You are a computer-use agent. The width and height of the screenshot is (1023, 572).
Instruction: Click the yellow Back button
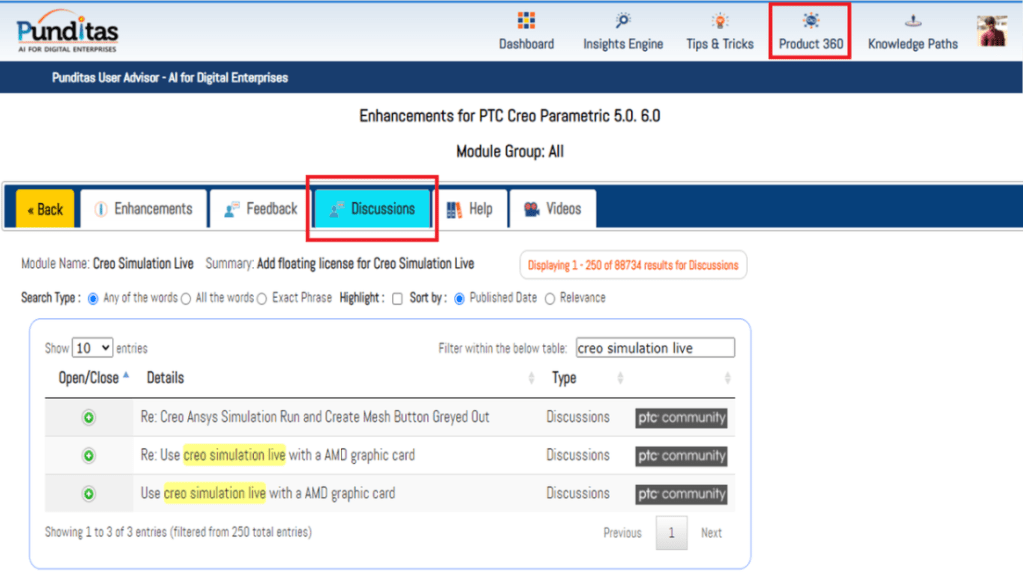click(45, 209)
